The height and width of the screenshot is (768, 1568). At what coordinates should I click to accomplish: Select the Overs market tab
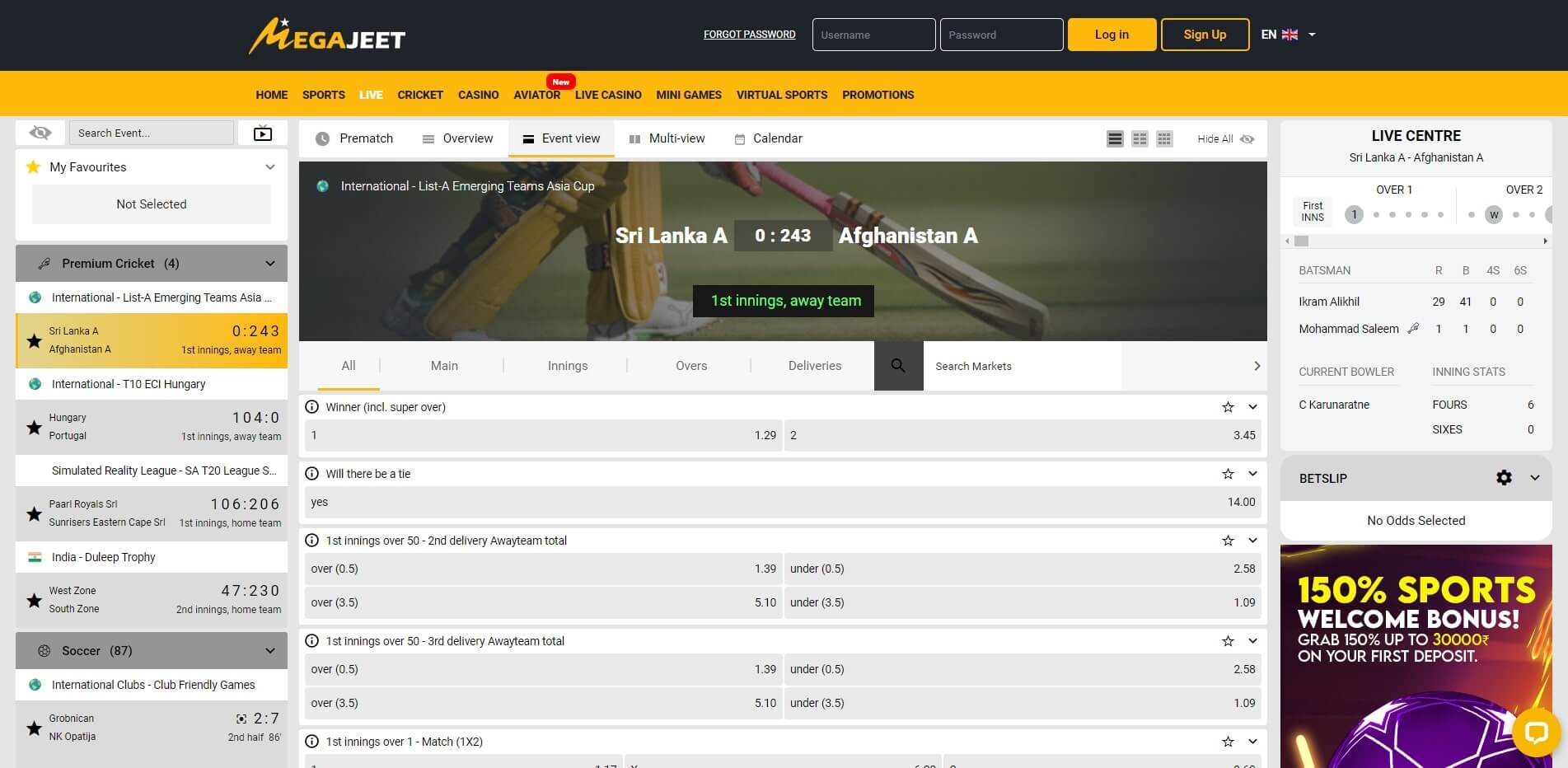[690, 366]
